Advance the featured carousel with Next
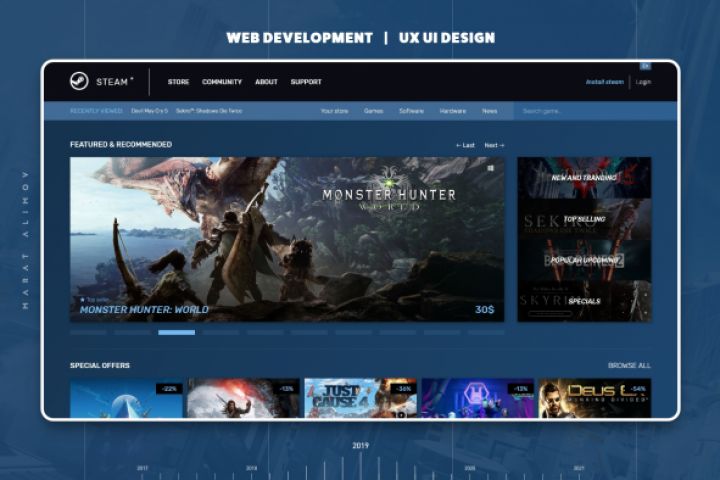This screenshot has height=480, width=720. pyautogui.click(x=495, y=145)
